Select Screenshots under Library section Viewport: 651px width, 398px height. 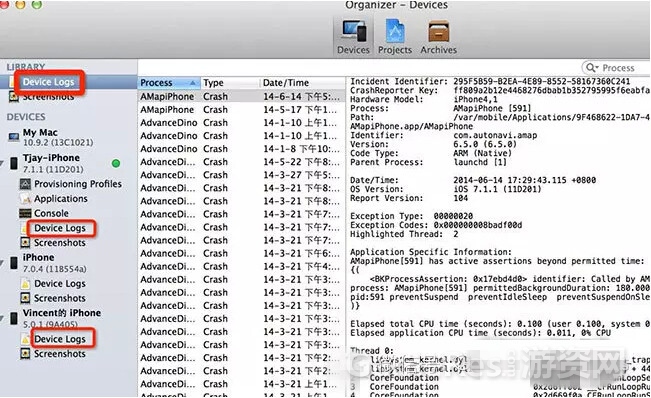coord(48,96)
